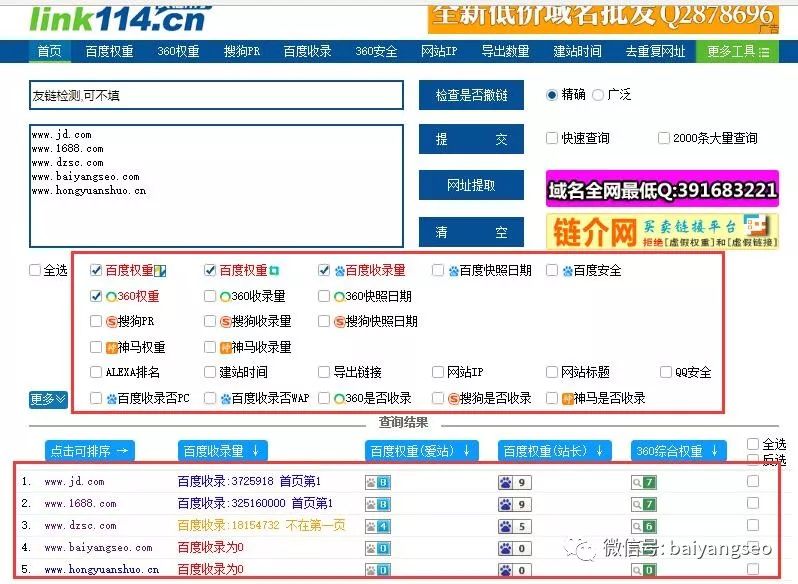The image size is (798, 584).
Task: Sort results by 百度权重(爱站)
Action: click(x=421, y=451)
